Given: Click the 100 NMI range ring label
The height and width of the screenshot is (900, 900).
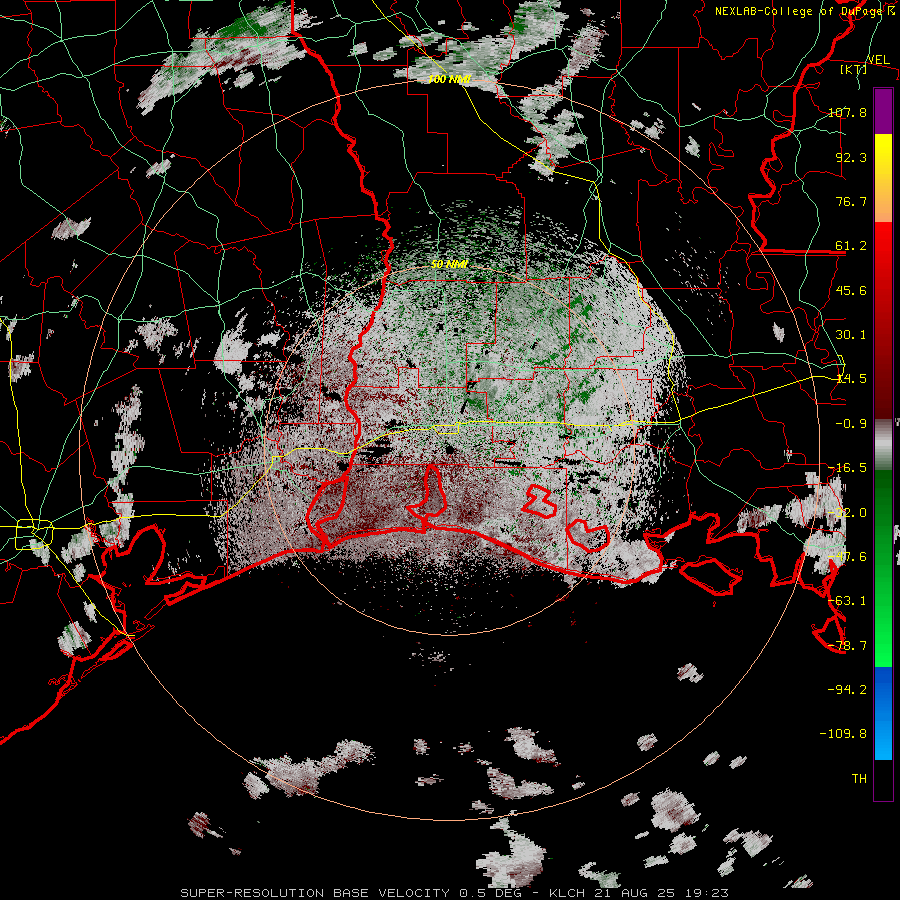Looking at the screenshot, I should pyautogui.click(x=449, y=79).
